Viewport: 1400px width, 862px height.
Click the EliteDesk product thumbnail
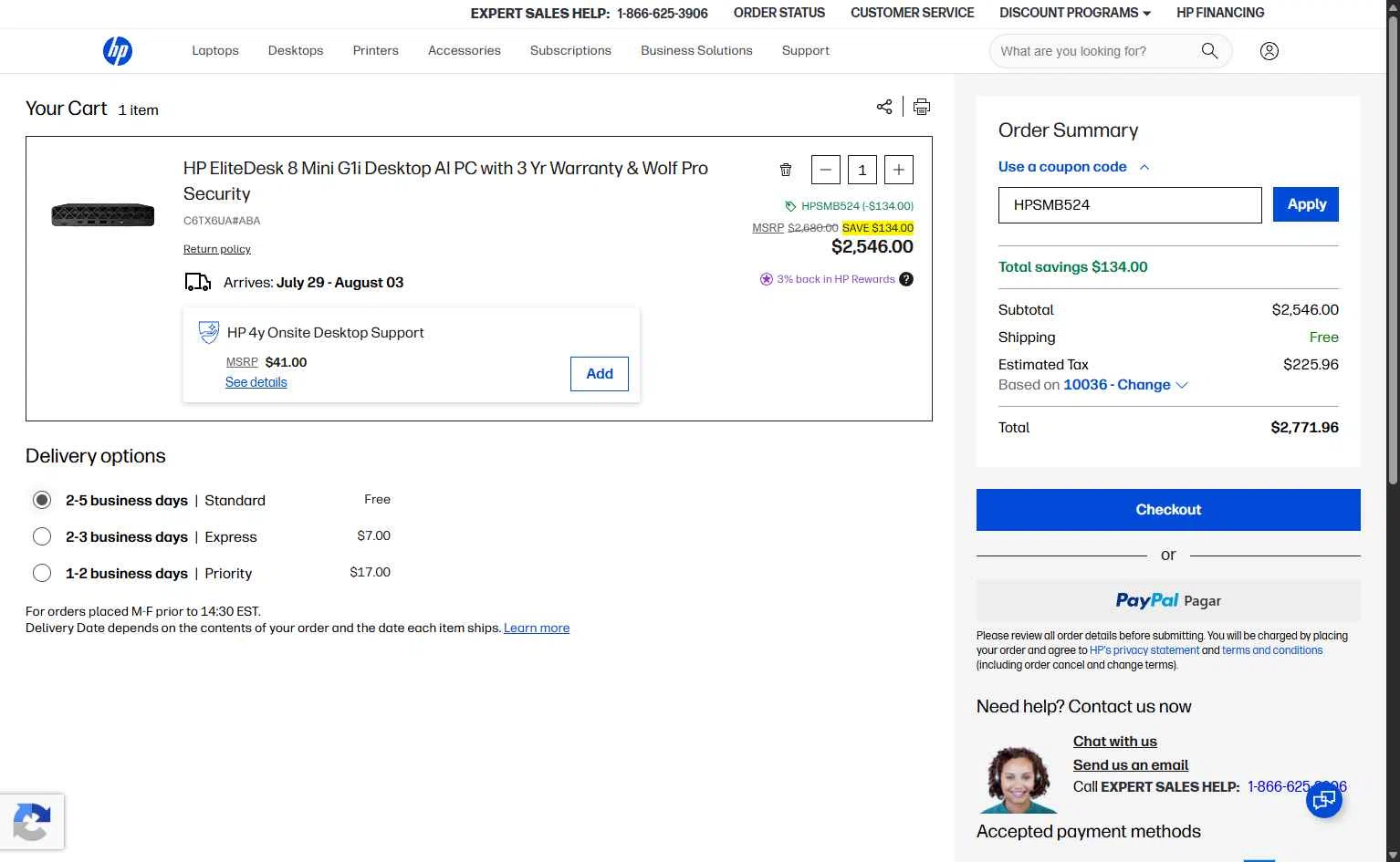pyautogui.click(x=103, y=215)
